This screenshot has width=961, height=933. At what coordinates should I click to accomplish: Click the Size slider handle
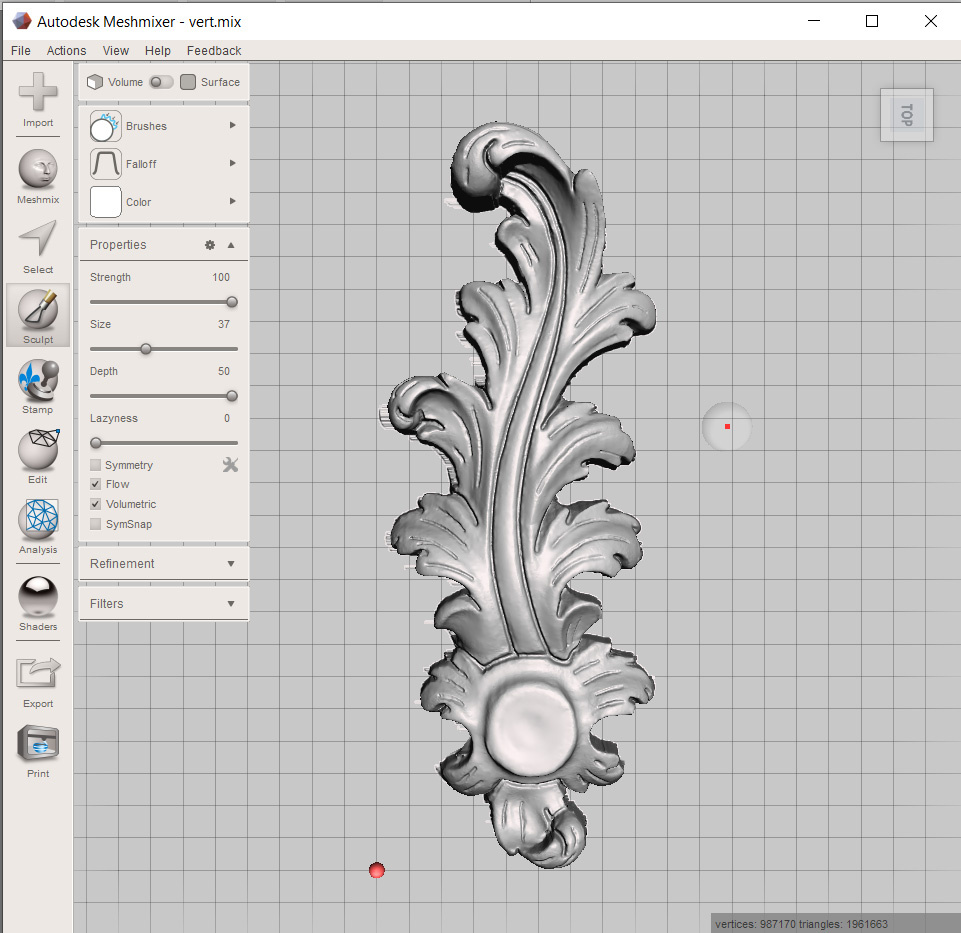pyautogui.click(x=146, y=349)
